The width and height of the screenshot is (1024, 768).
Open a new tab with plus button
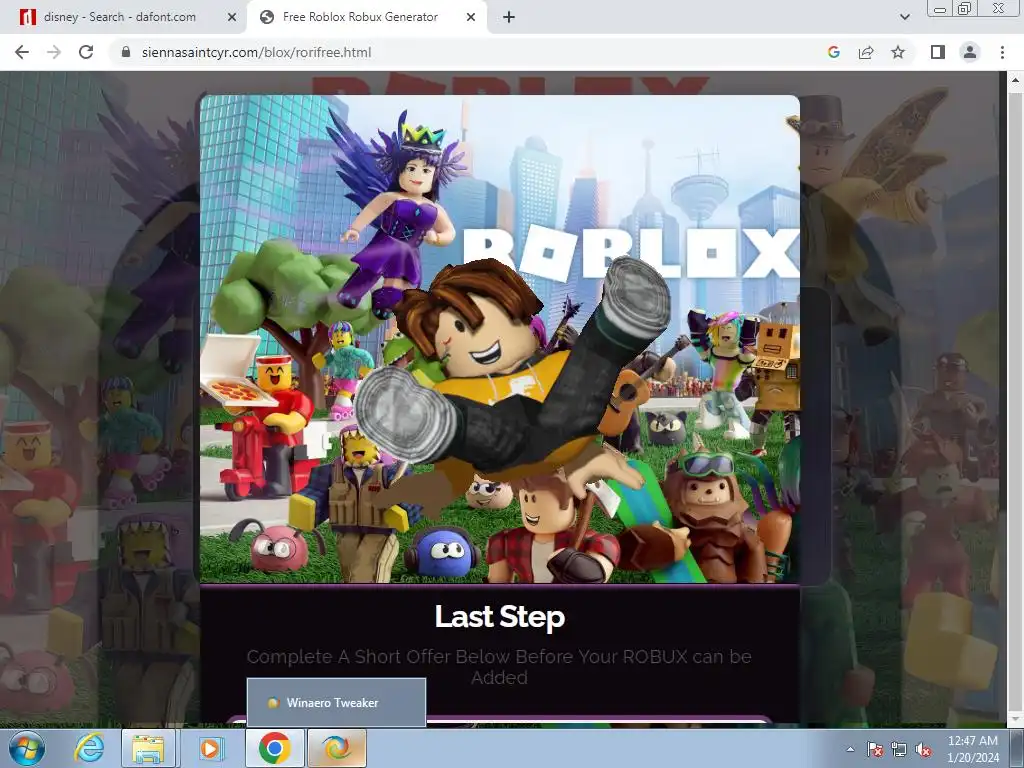[x=509, y=17]
